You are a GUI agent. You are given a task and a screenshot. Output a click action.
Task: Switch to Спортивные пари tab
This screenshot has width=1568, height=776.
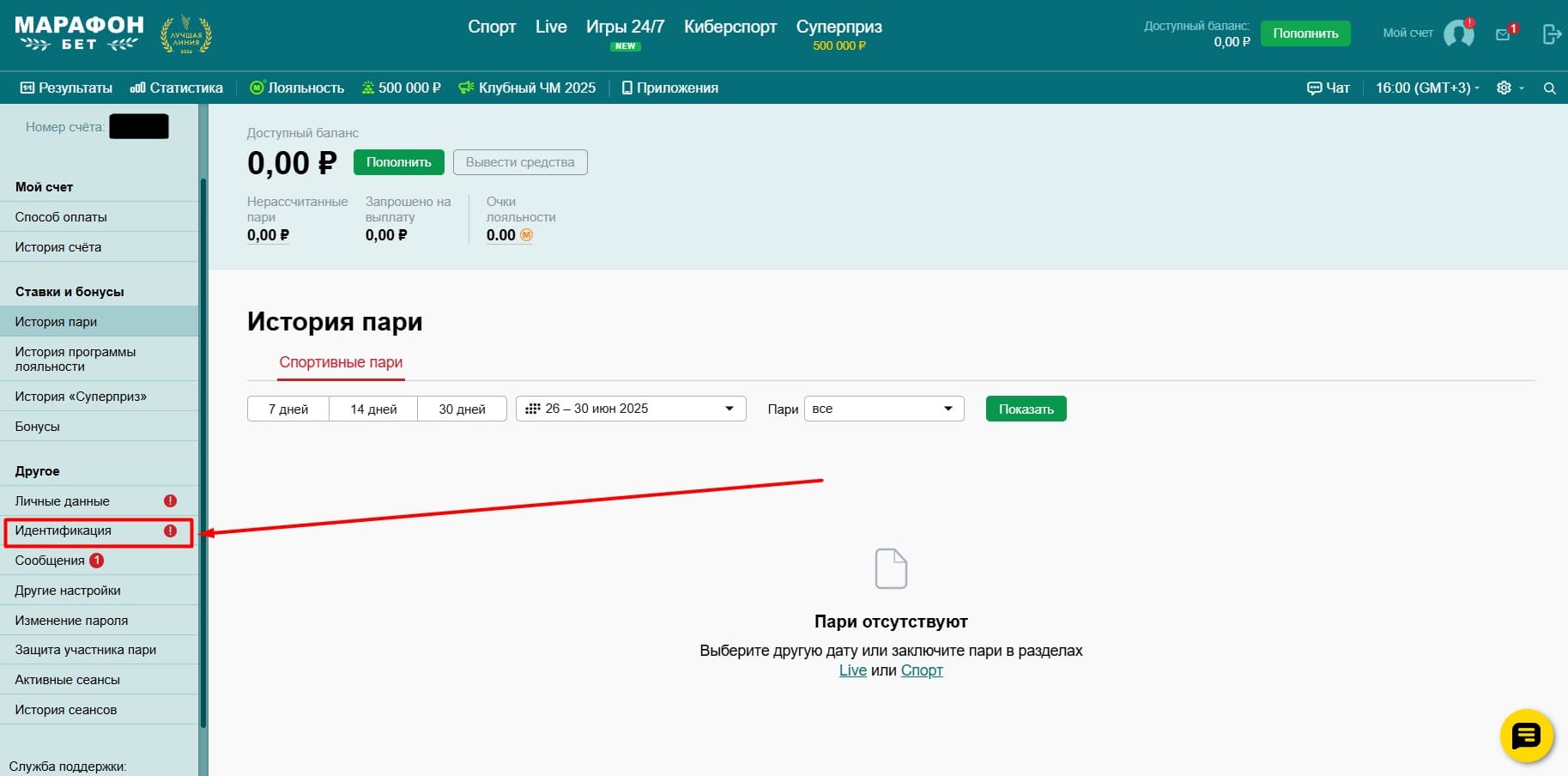(x=341, y=362)
